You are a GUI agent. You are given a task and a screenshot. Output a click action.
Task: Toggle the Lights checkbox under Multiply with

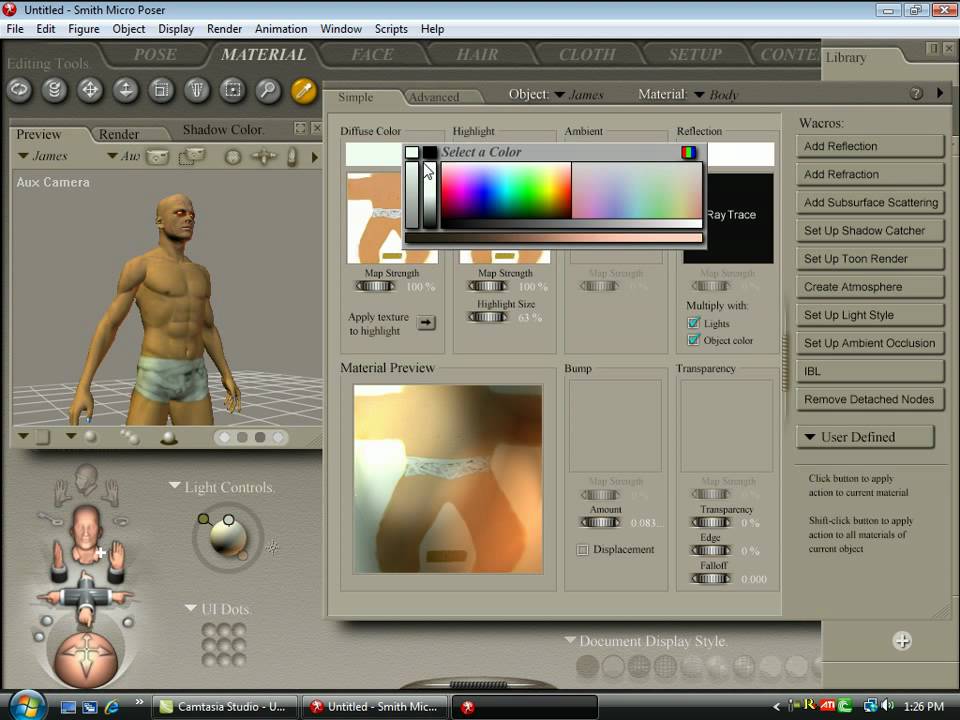click(x=694, y=323)
